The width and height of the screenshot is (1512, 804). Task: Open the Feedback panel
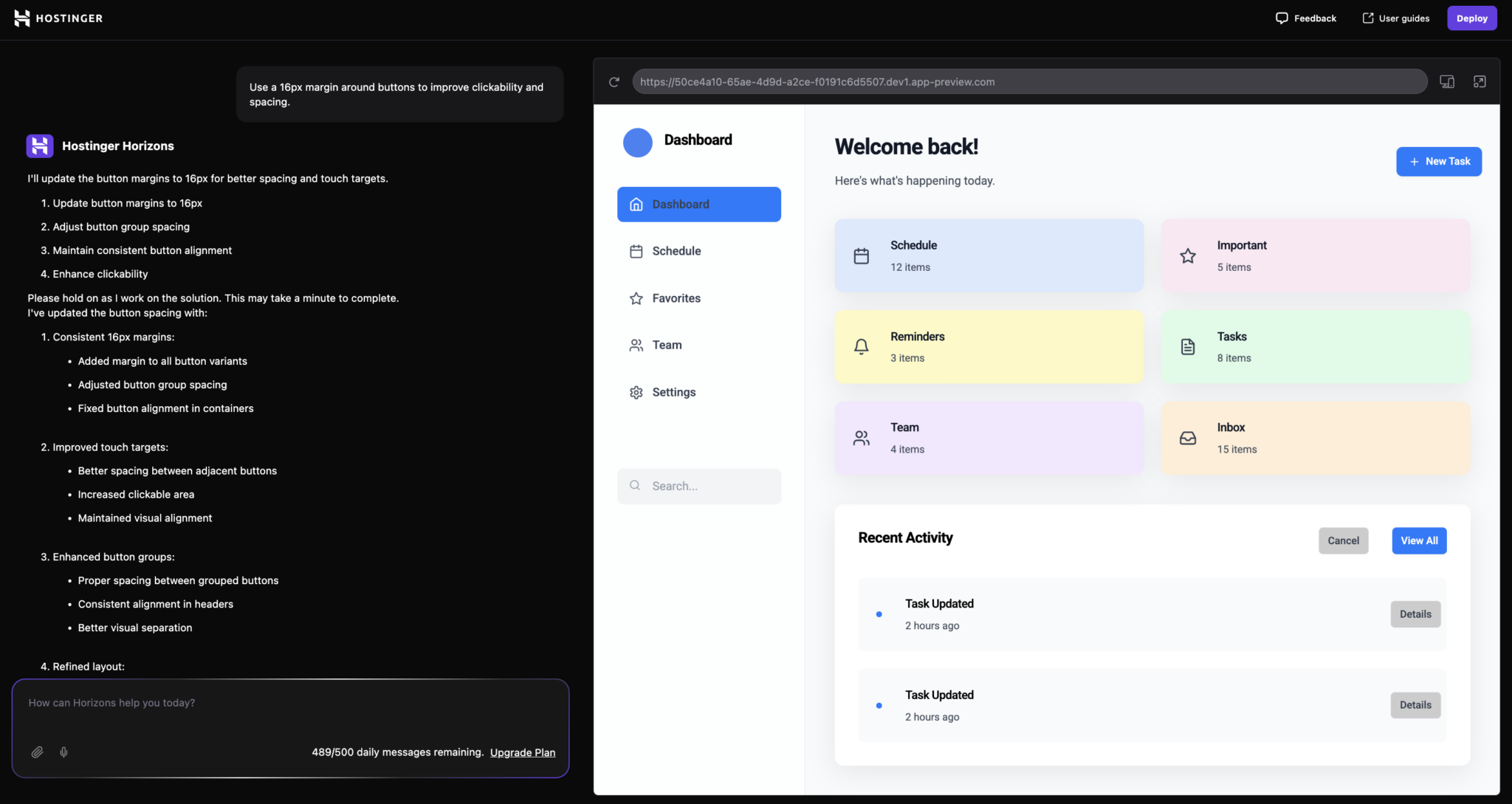(1305, 18)
